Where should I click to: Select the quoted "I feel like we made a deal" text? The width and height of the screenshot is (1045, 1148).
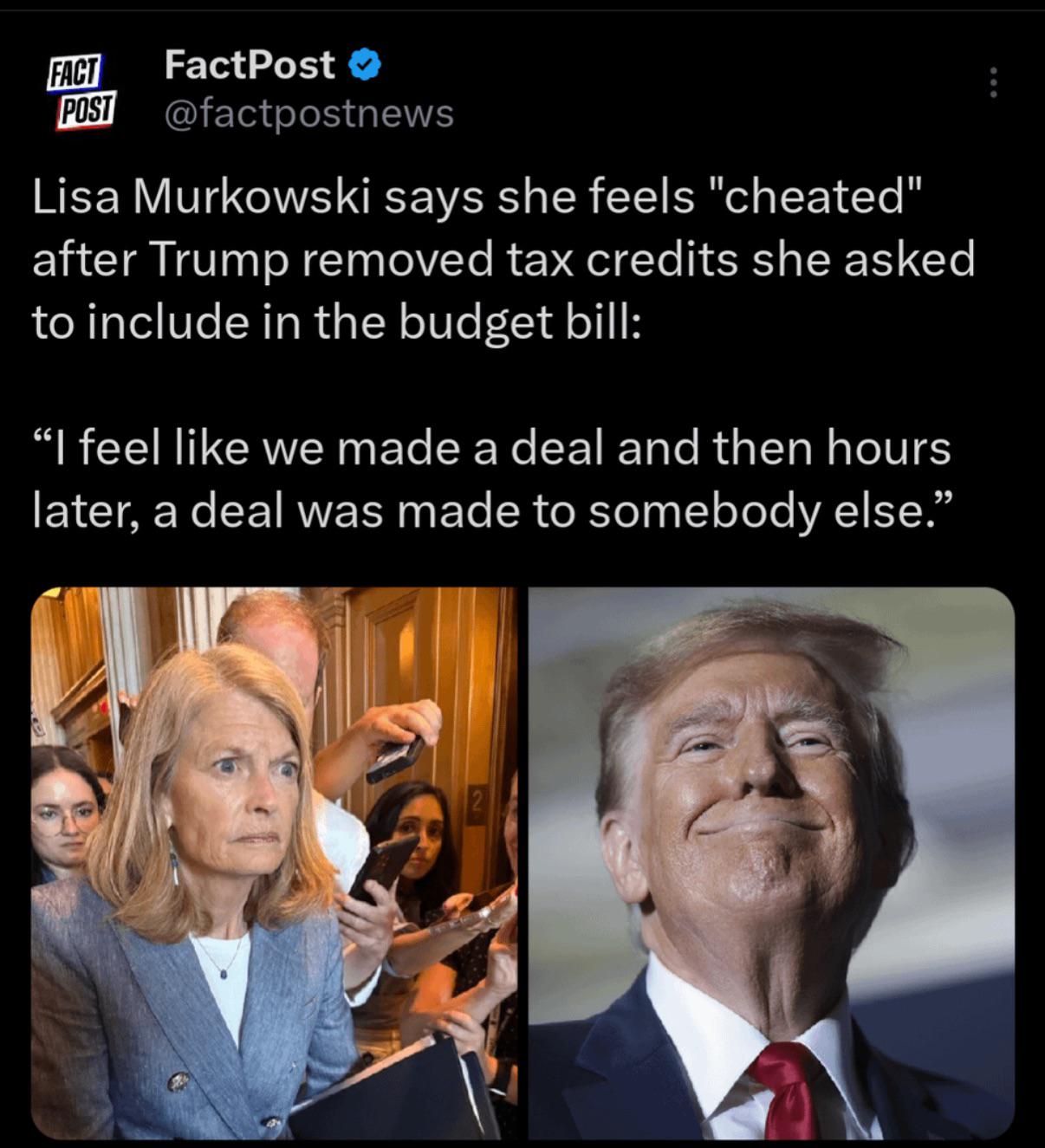pos(493,480)
